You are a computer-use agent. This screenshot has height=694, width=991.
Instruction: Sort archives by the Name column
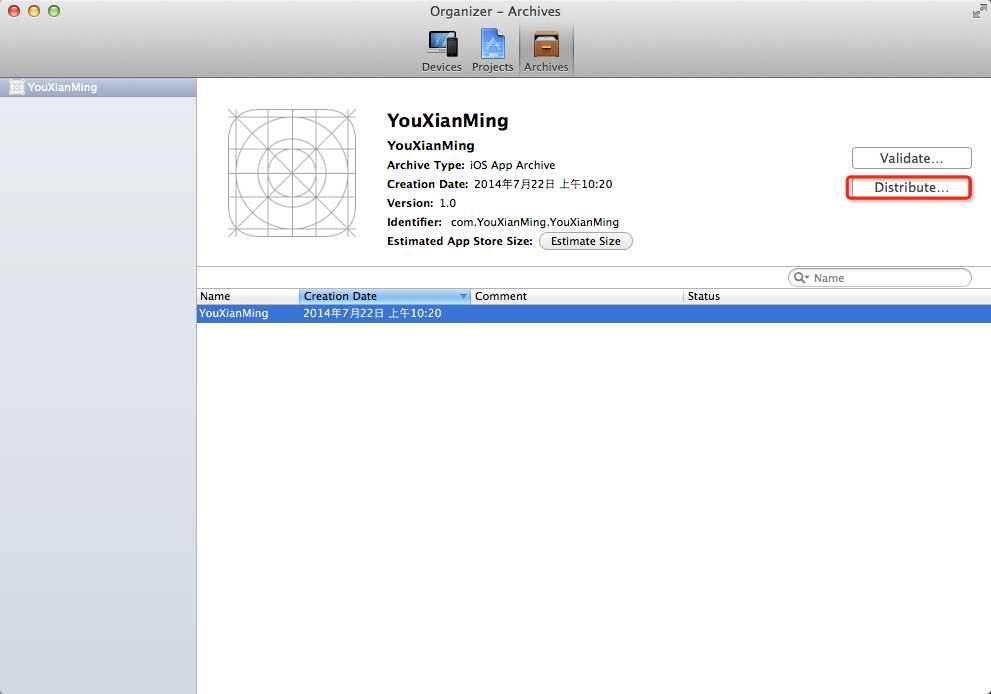[x=248, y=296]
